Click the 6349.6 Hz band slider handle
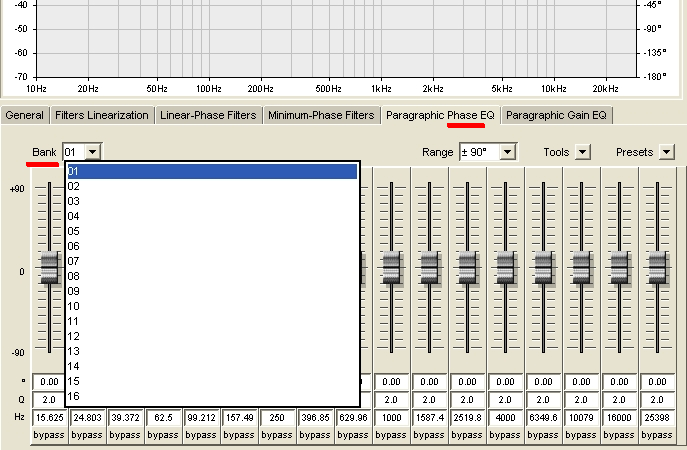 point(543,267)
